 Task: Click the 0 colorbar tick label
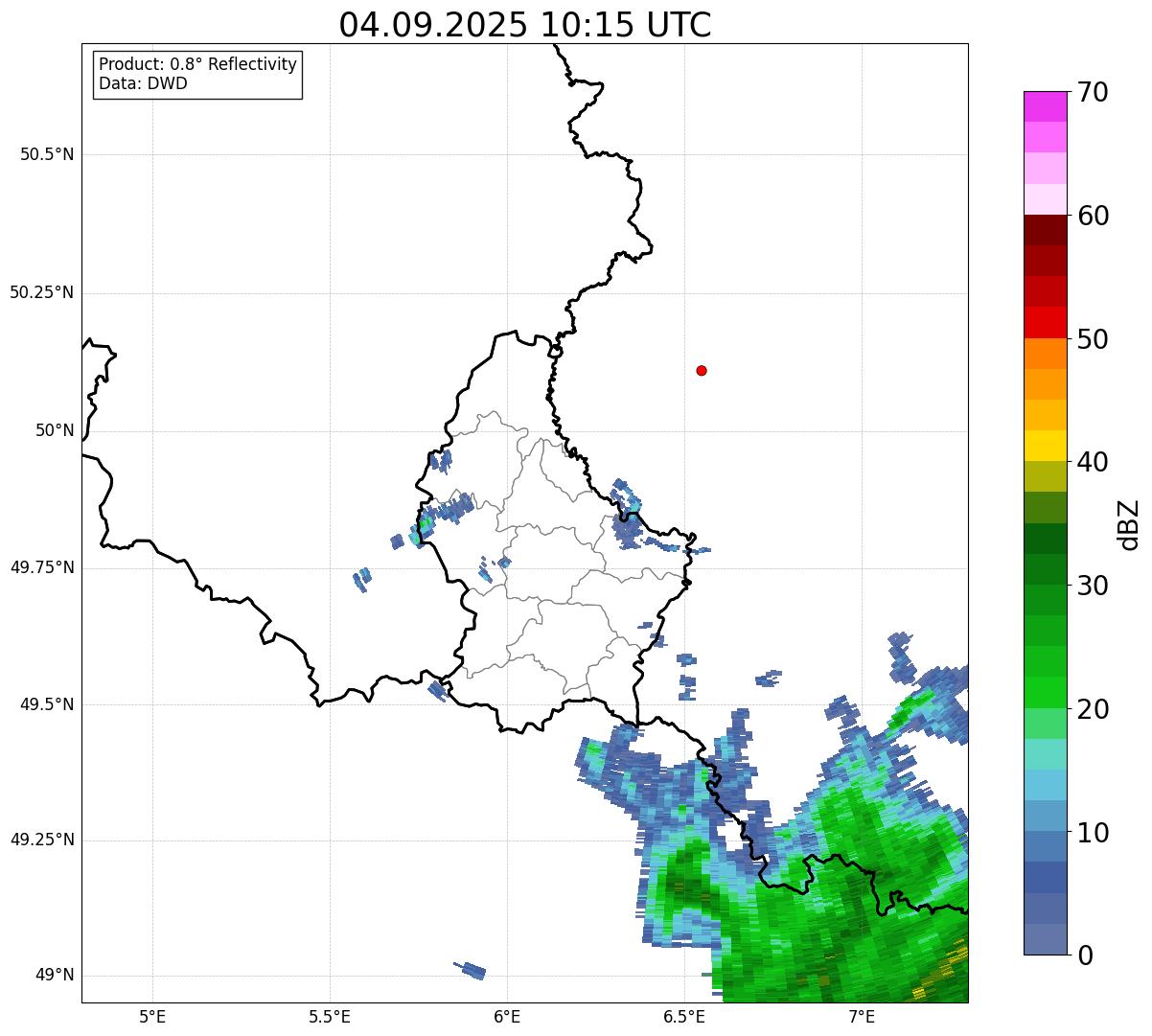pos(1084,955)
